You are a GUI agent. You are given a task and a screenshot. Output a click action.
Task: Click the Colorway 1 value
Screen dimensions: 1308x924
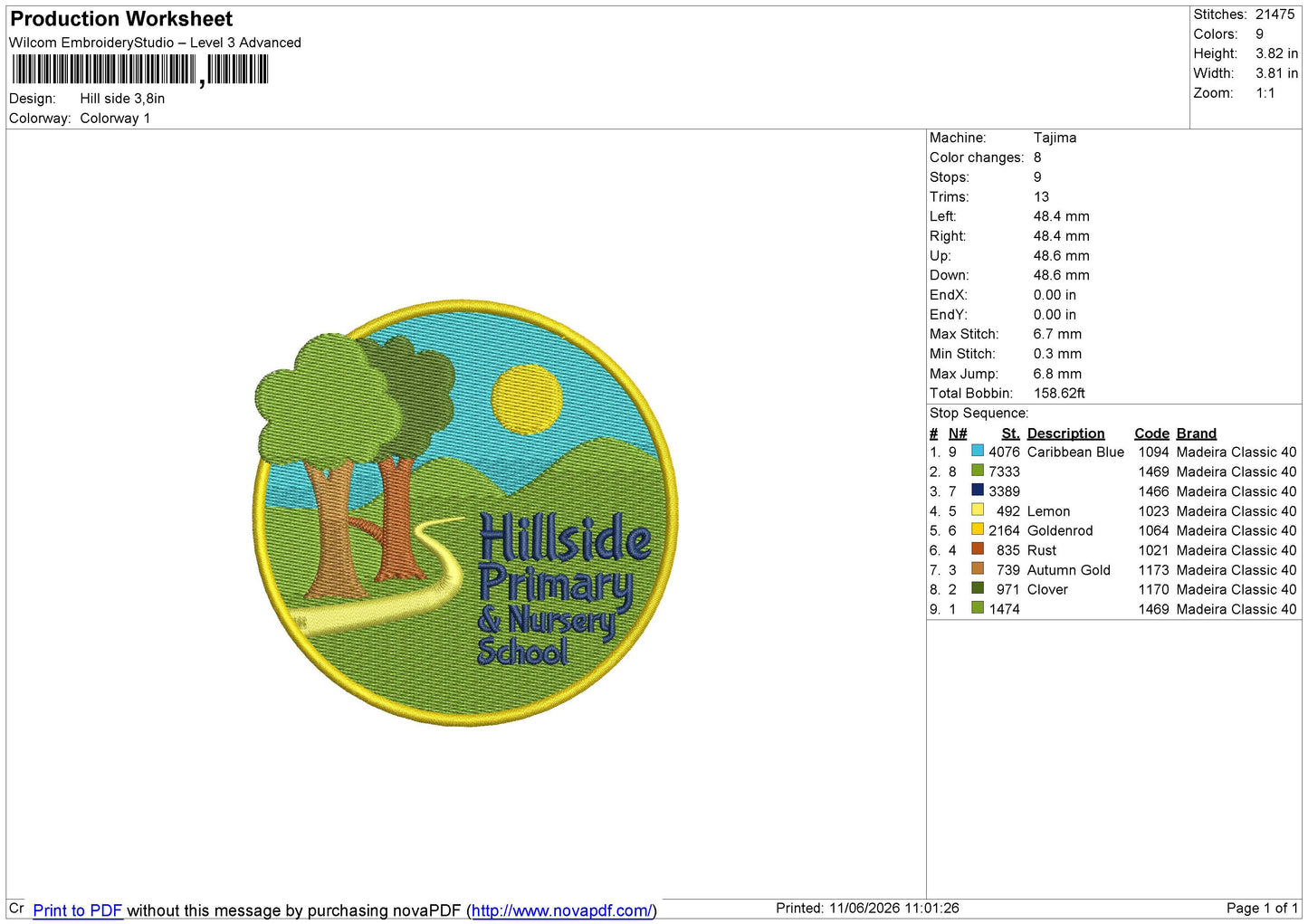click(115, 119)
